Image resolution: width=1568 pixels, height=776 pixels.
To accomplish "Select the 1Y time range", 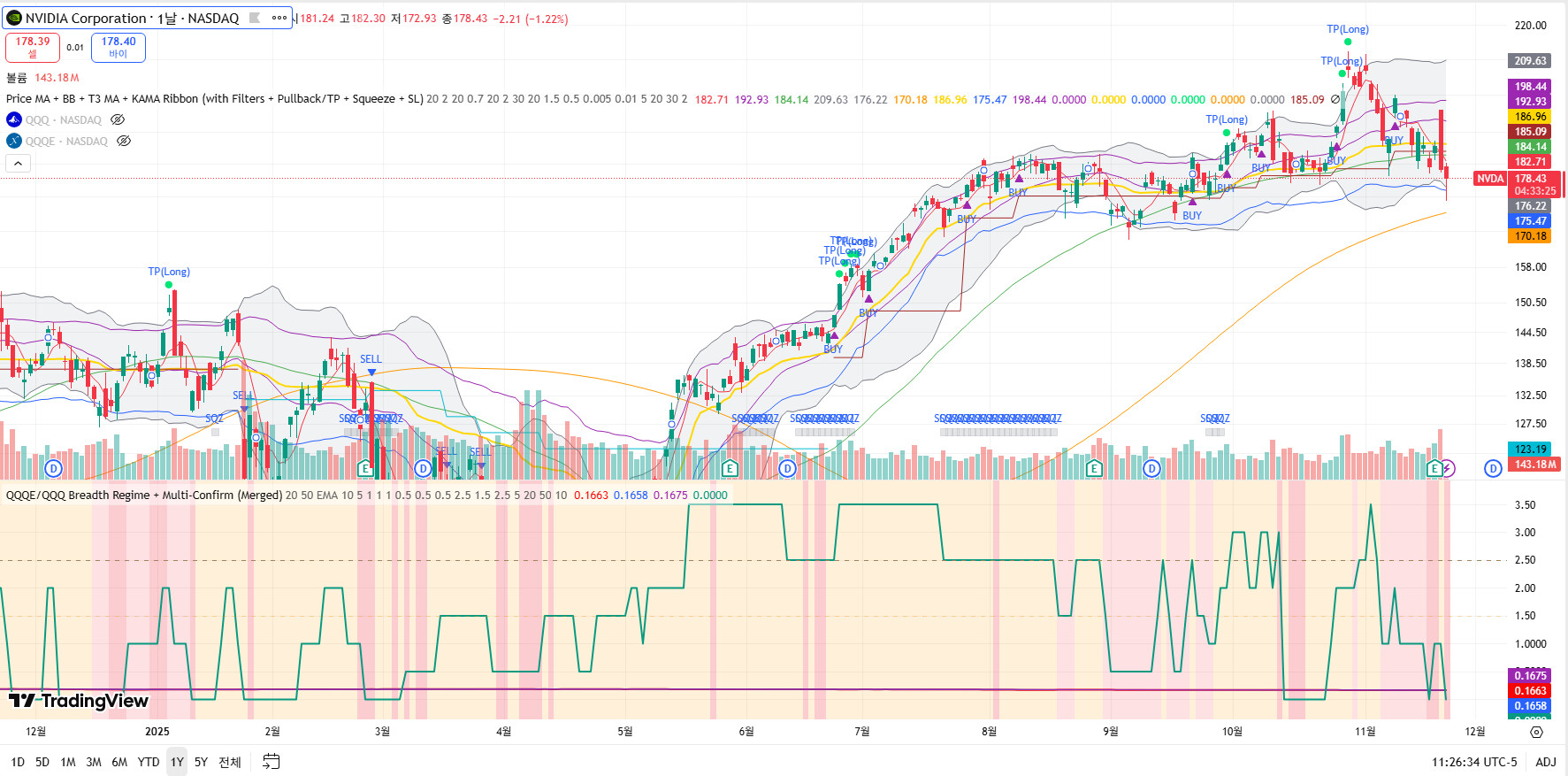I will 177,762.
